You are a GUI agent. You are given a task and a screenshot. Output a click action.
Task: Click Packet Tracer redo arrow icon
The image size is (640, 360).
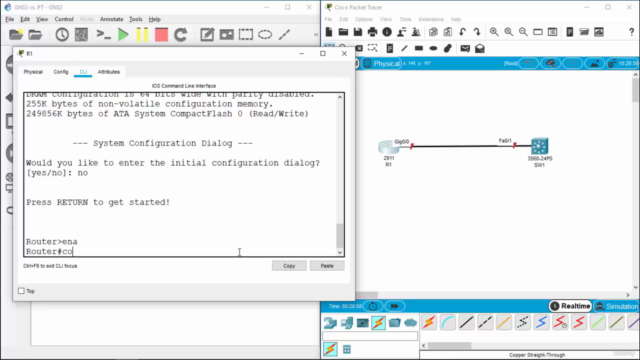[x=477, y=32]
